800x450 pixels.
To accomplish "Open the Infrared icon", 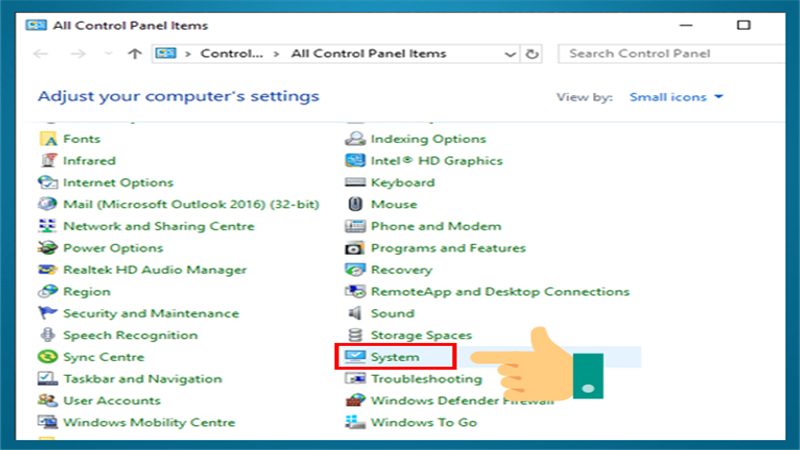I will (48, 161).
